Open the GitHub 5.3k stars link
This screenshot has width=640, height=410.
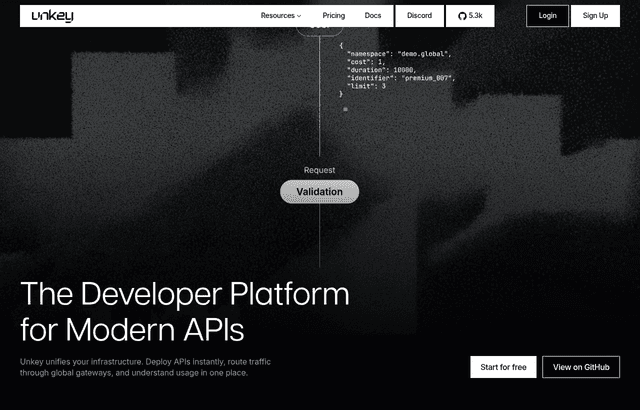(x=470, y=16)
